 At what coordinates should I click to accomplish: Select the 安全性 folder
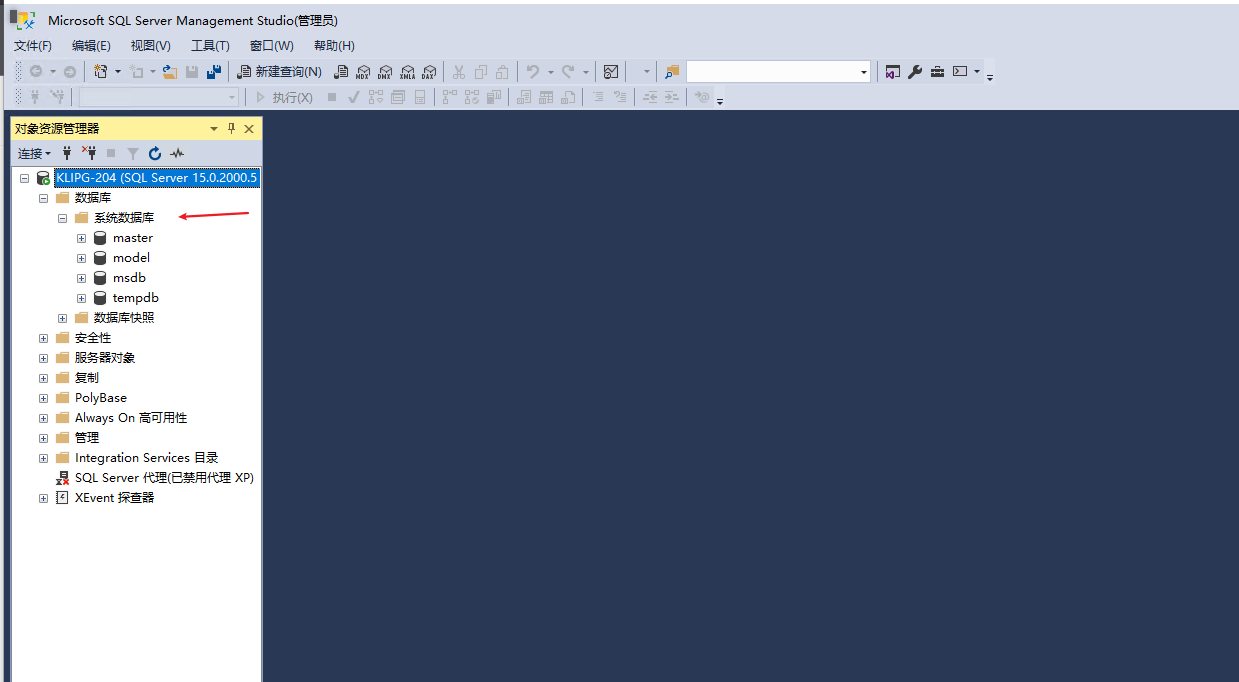(x=93, y=338)
